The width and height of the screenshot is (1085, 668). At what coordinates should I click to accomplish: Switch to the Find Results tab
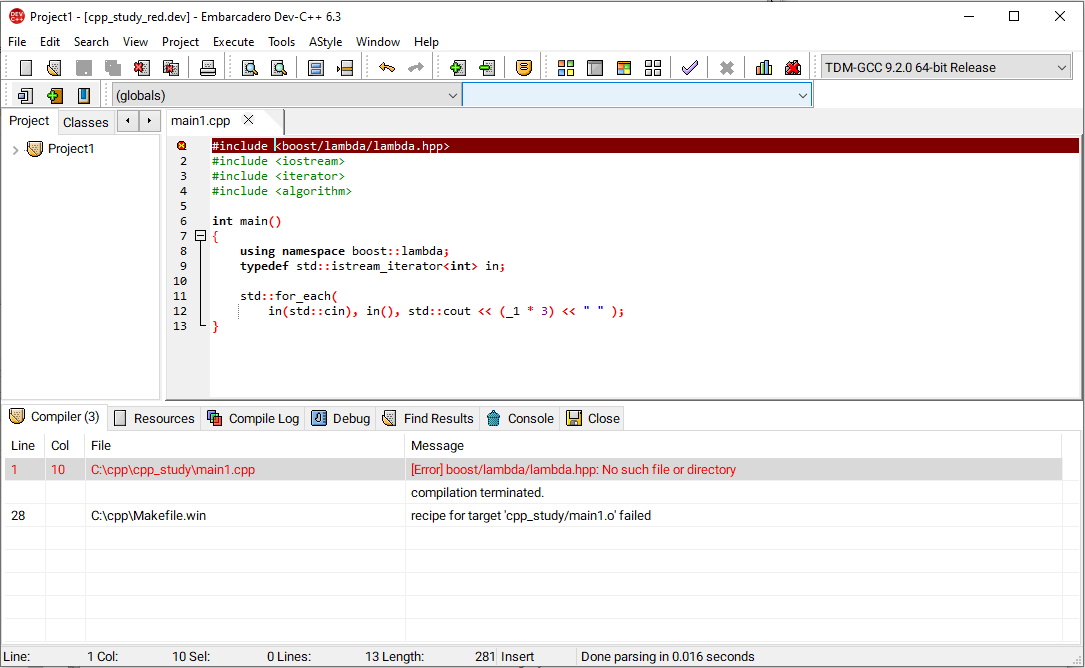428,419
